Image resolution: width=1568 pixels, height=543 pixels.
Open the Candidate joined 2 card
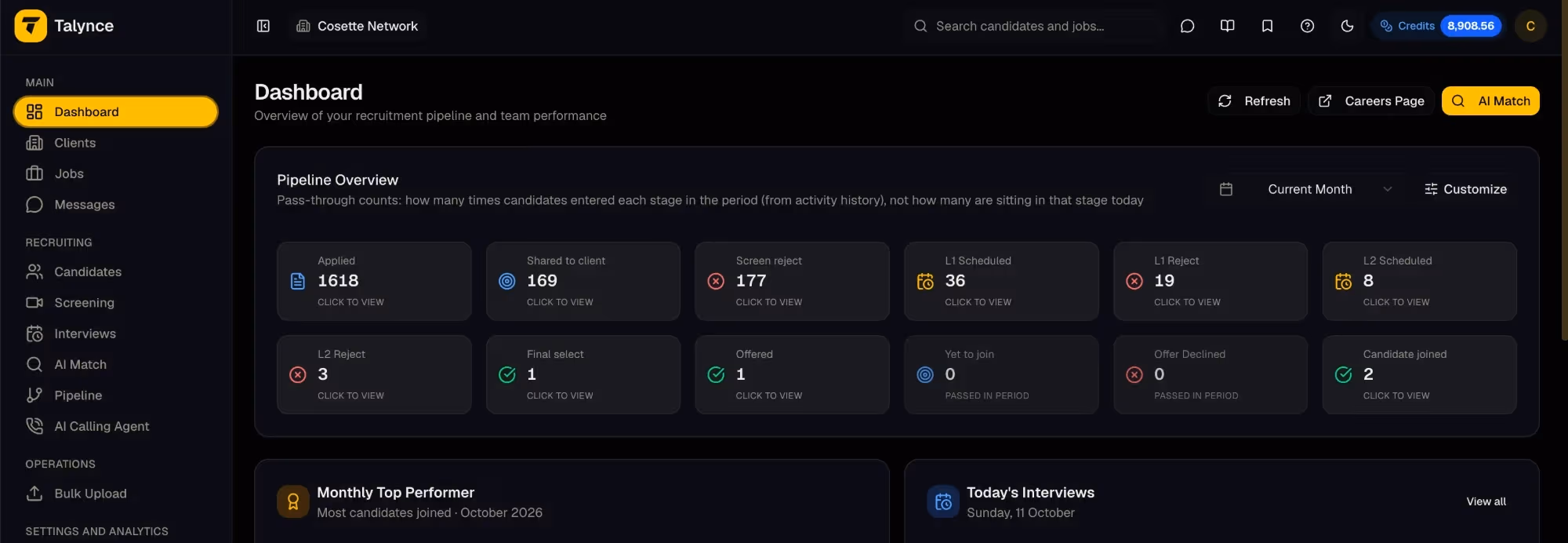coord(1419,374)
